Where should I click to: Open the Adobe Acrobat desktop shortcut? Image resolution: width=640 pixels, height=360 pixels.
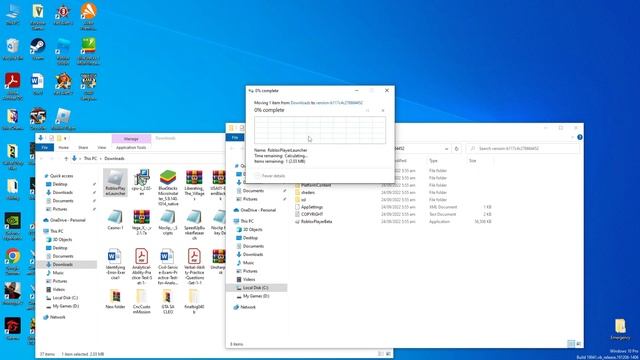click(x=13, y=86)
